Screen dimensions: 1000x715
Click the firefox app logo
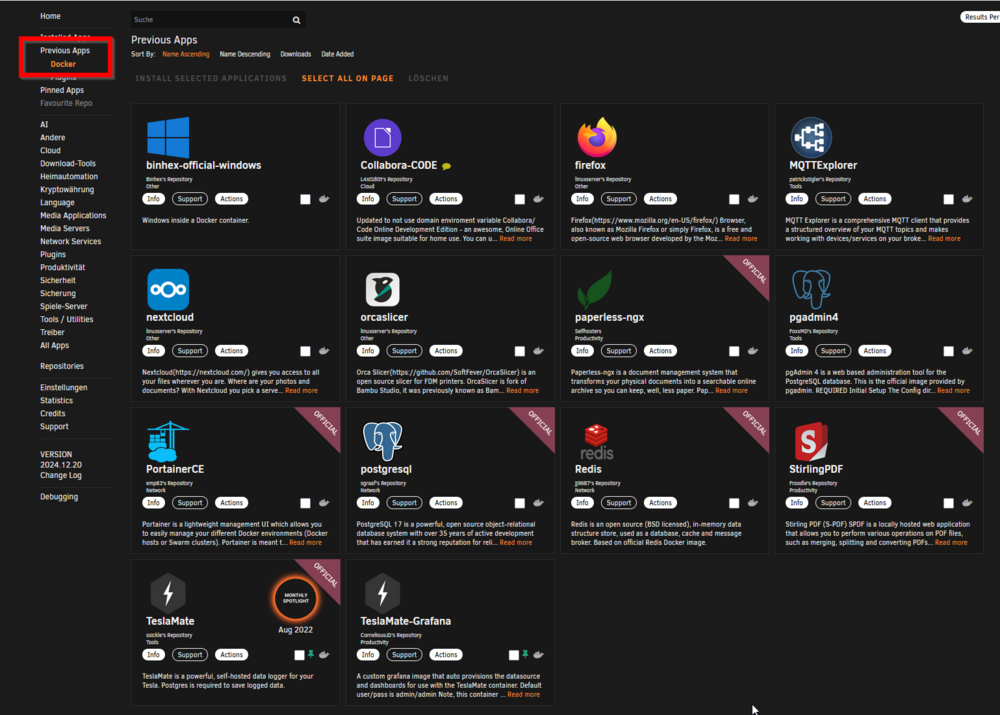pos(597,136)
